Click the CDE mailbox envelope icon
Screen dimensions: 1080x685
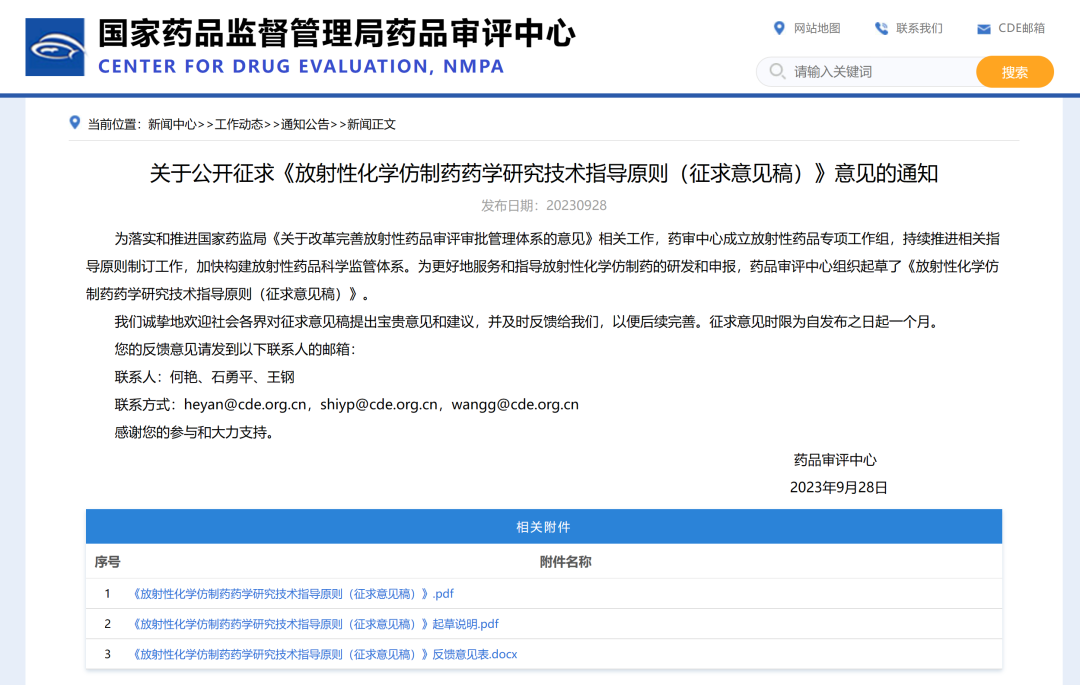984,29
